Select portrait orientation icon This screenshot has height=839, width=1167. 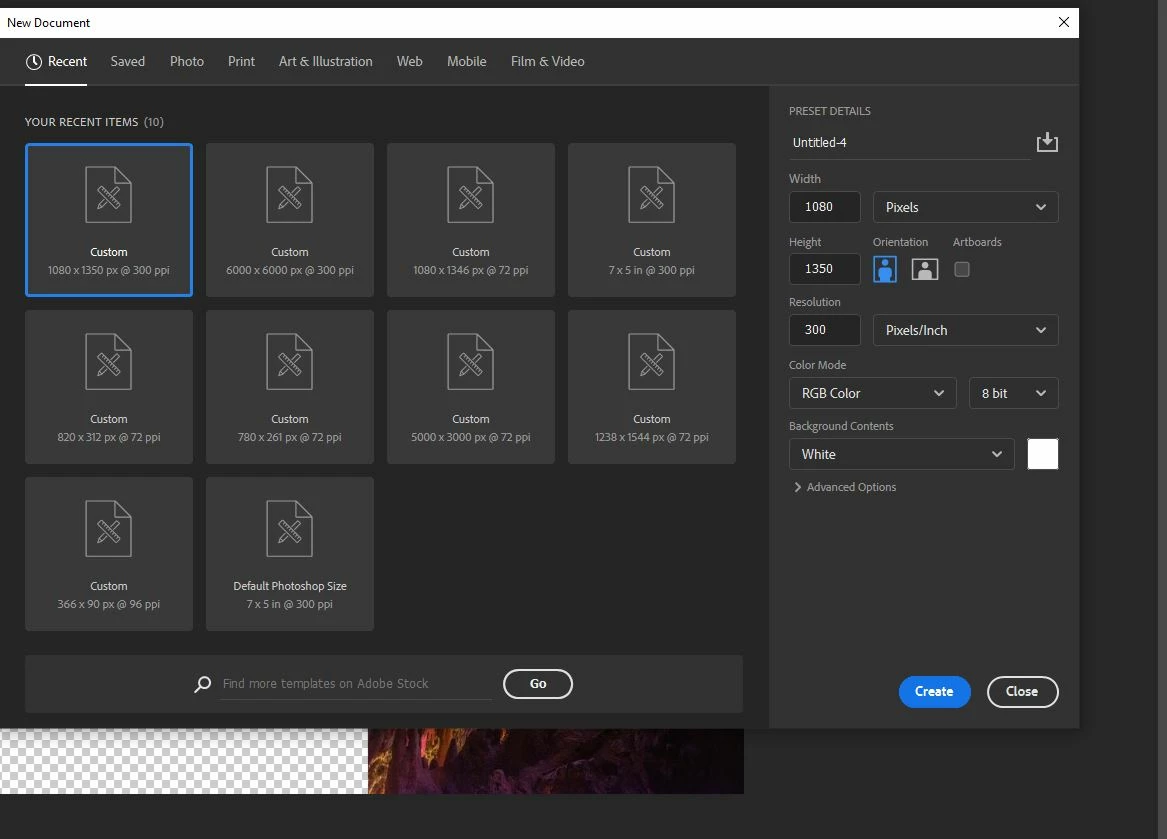click(884, 269)
